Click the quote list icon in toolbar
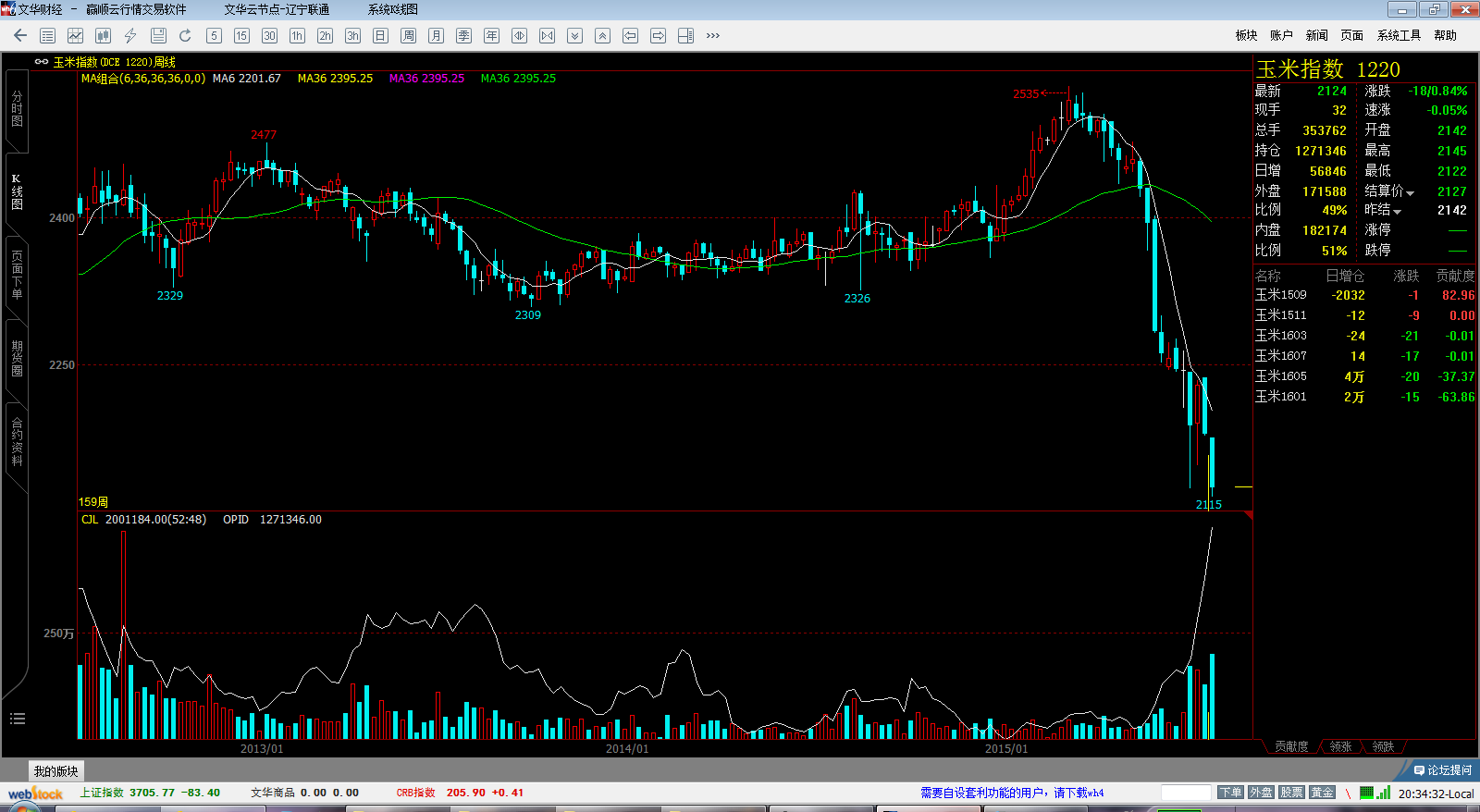The height and width of the screenshot is (812, 1480). 48,35
